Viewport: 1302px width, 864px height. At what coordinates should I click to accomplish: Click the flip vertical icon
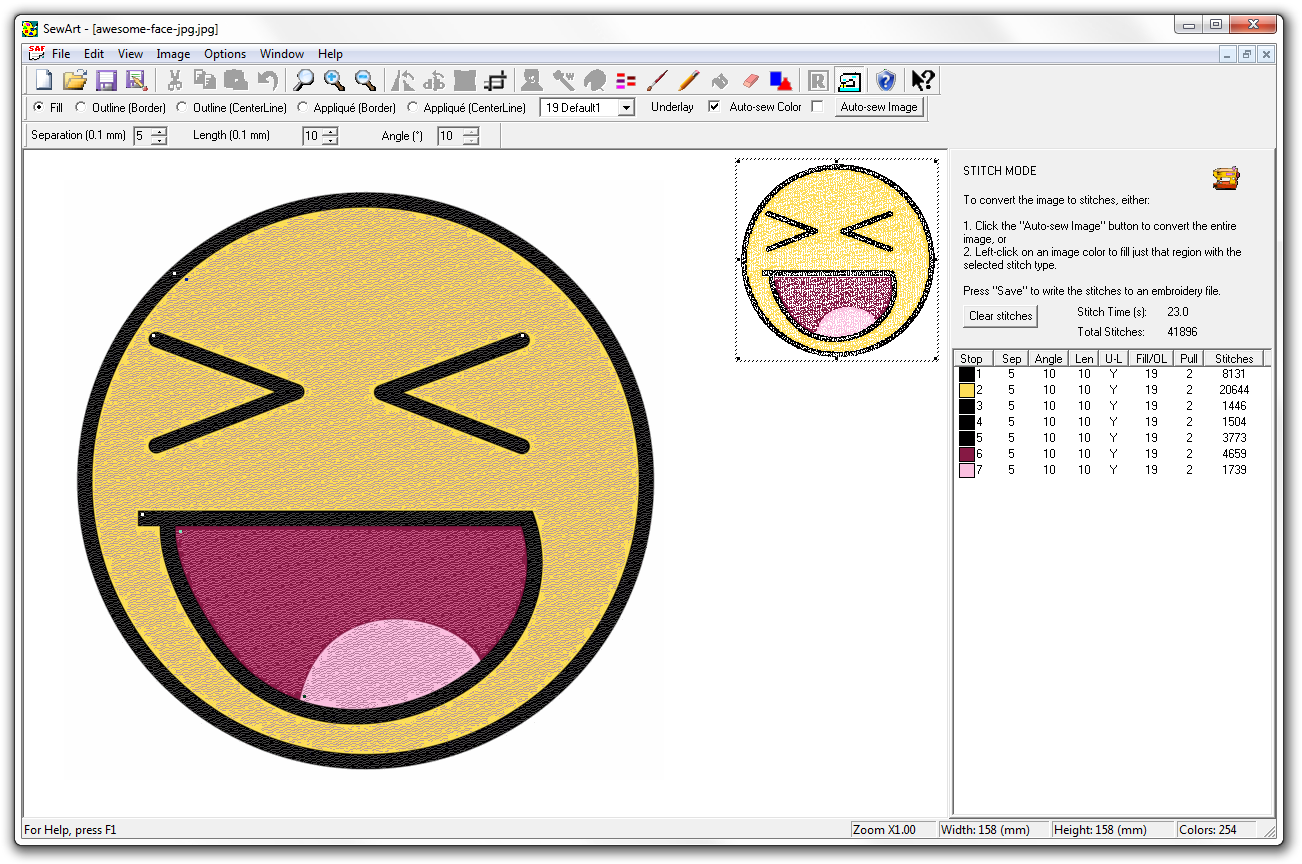click(x=434, y=80)
